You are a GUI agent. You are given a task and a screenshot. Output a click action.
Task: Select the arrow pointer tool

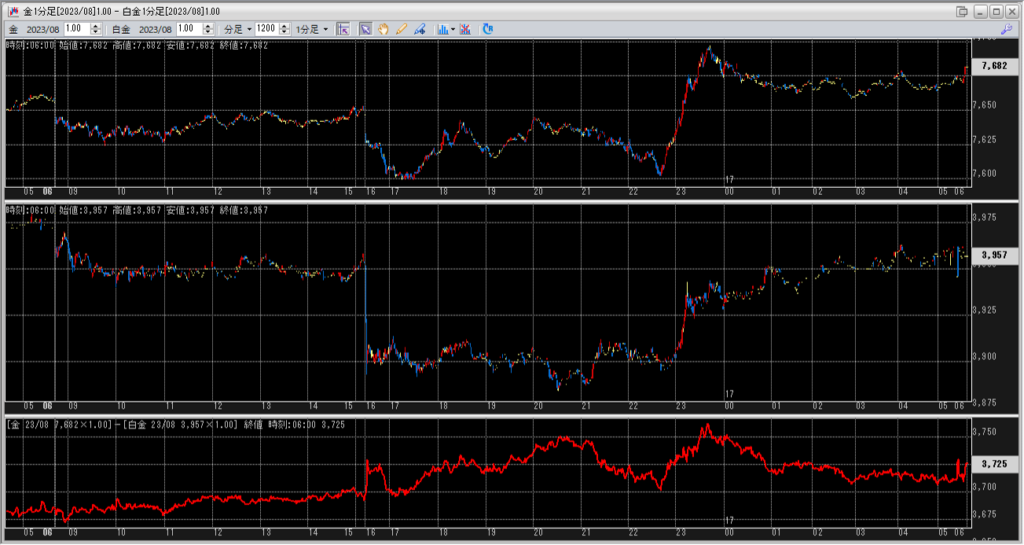tap(365, 29)
